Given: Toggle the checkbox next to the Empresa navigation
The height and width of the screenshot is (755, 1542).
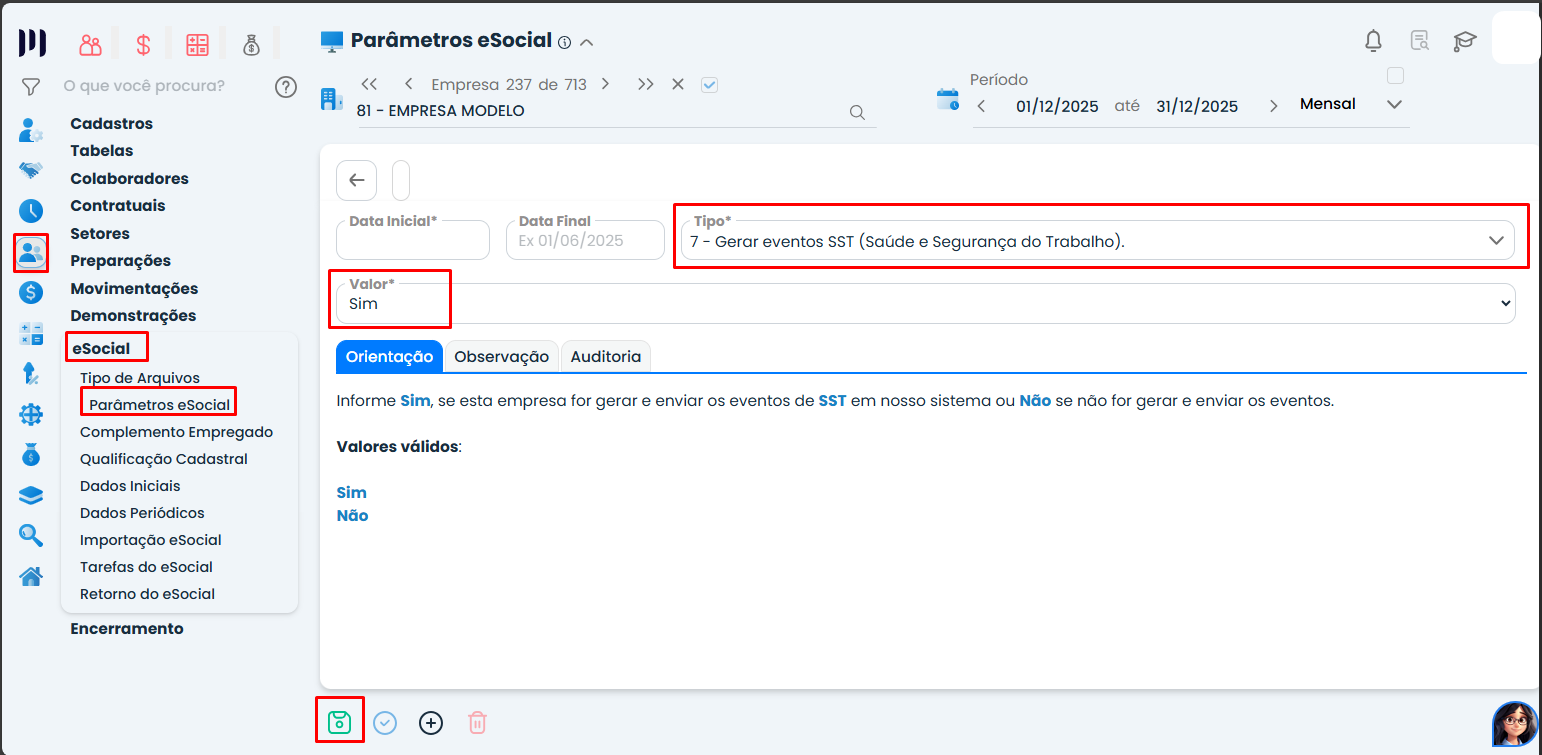Looking at the screenshot, I should 710,85.
